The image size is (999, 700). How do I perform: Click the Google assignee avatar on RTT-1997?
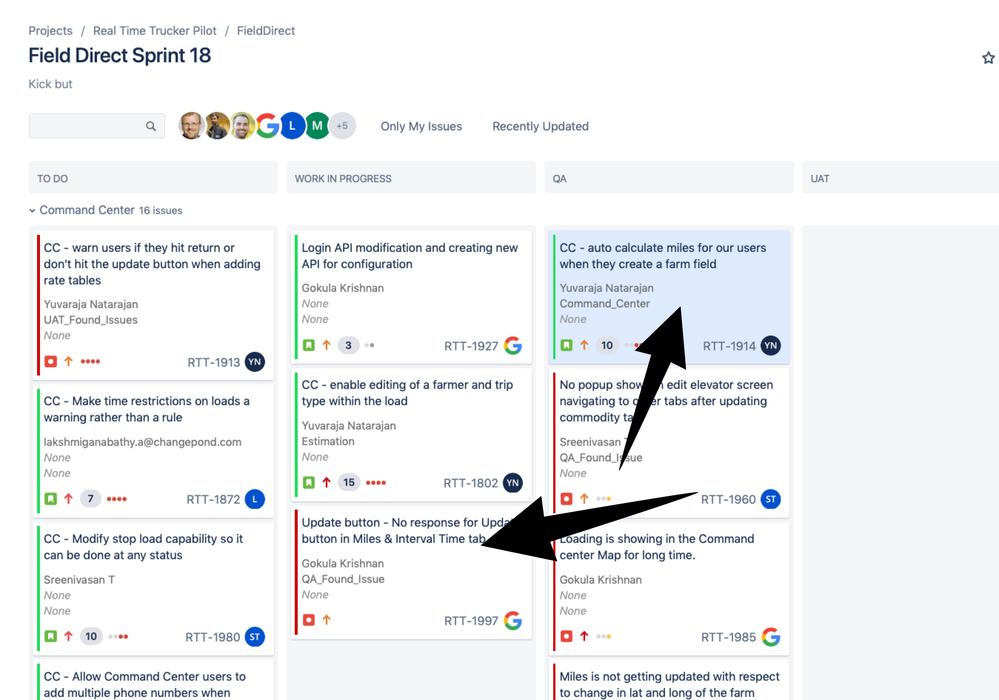513,620
